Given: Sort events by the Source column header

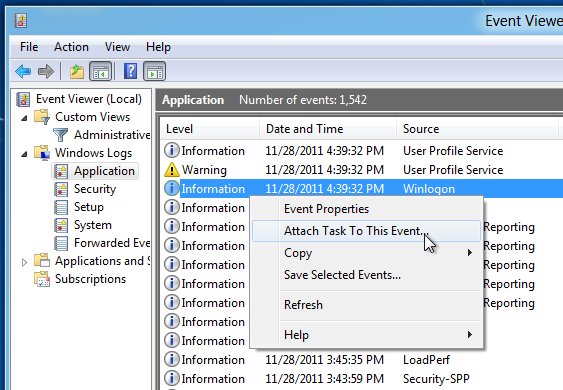Looking at the screenshot, I should (x=478, y=129).
